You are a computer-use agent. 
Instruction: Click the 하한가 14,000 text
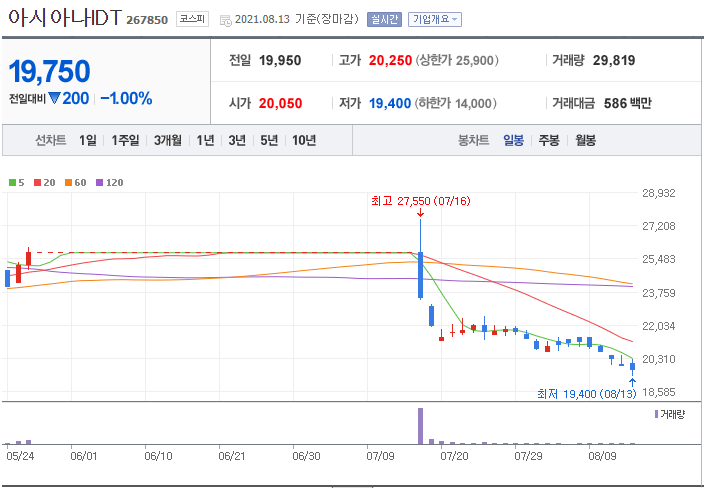coord(456,104)
